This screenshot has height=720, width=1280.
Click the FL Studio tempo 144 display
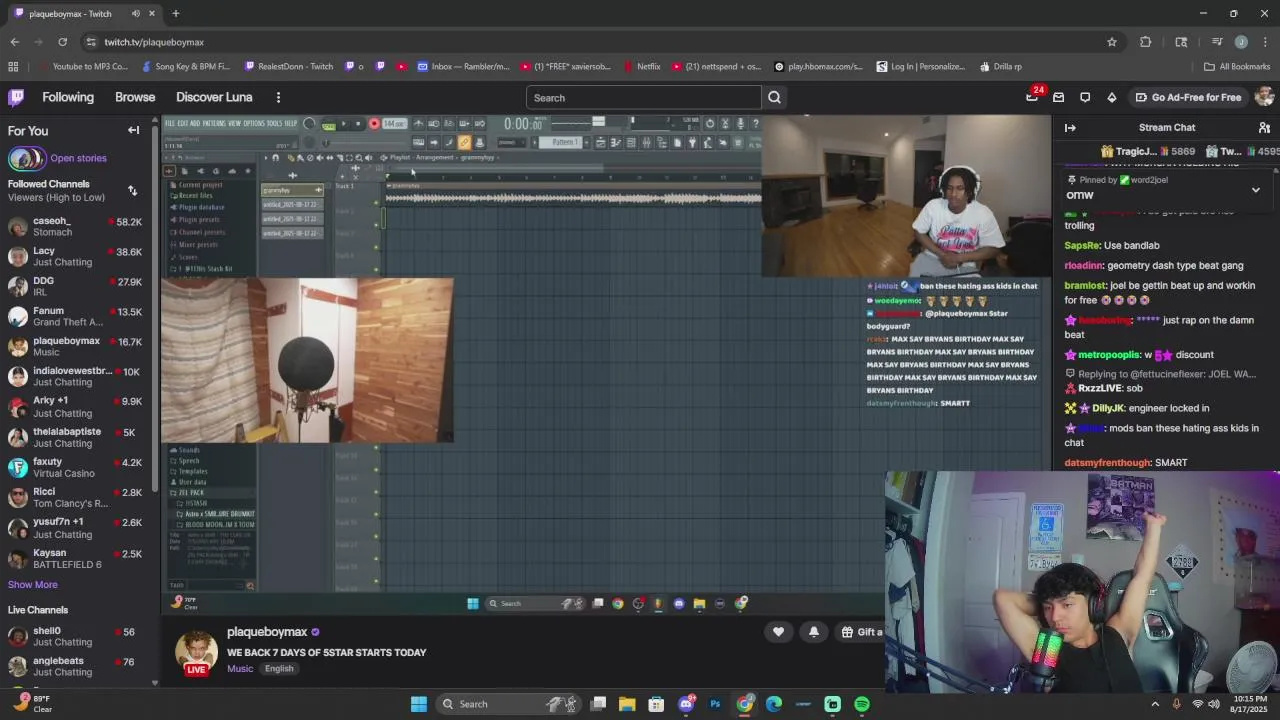coord(394,124)
